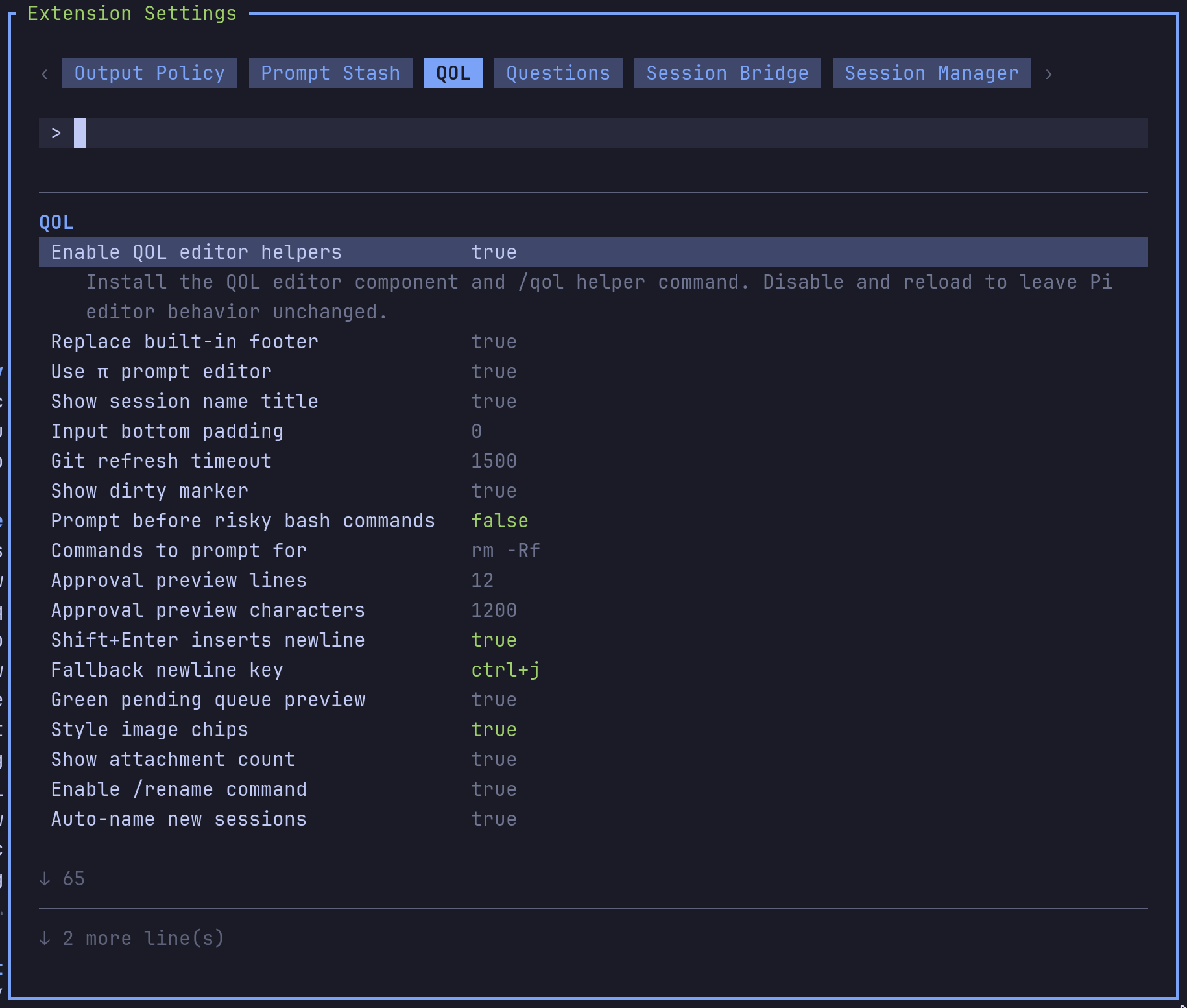This screenshot has width=1187, height=1008.
Task: Select the QOL tab
Action: click(x=453, y=73)
